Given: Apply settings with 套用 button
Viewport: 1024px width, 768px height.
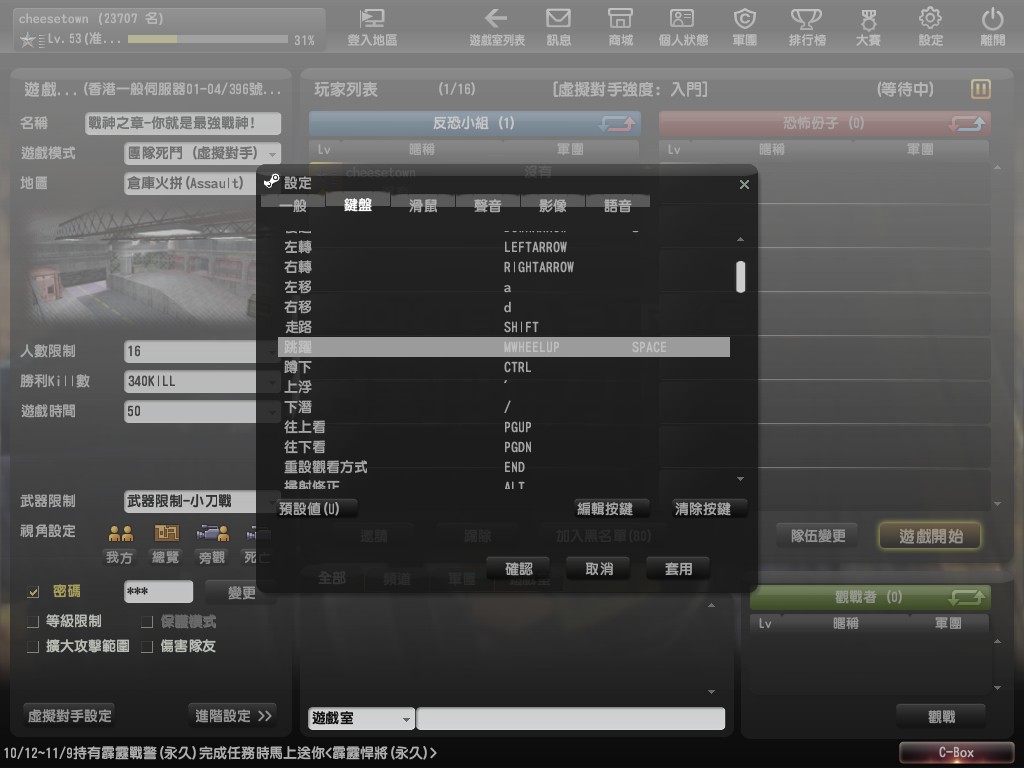Looking at the screenshot, I should click(679, 569).
